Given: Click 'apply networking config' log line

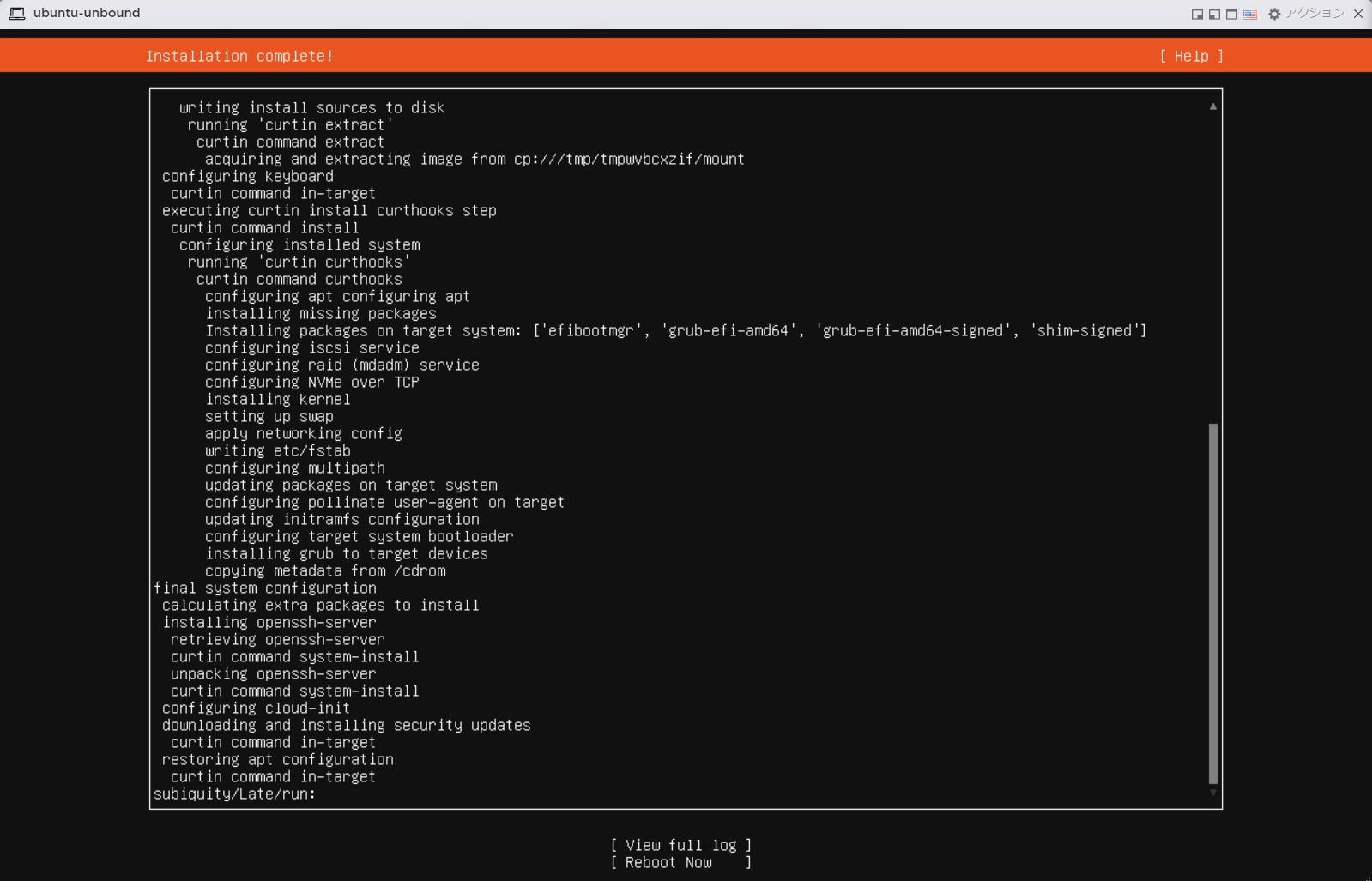Looking at the screenshot, I should point(304,433).
